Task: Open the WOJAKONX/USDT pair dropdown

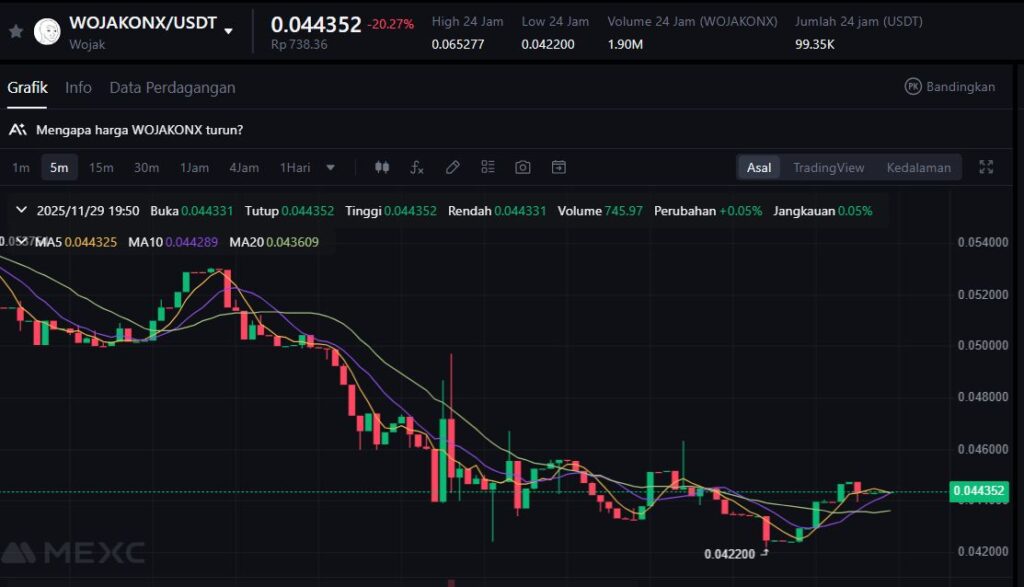Action: pyautogui.click(x=229, y=31)
